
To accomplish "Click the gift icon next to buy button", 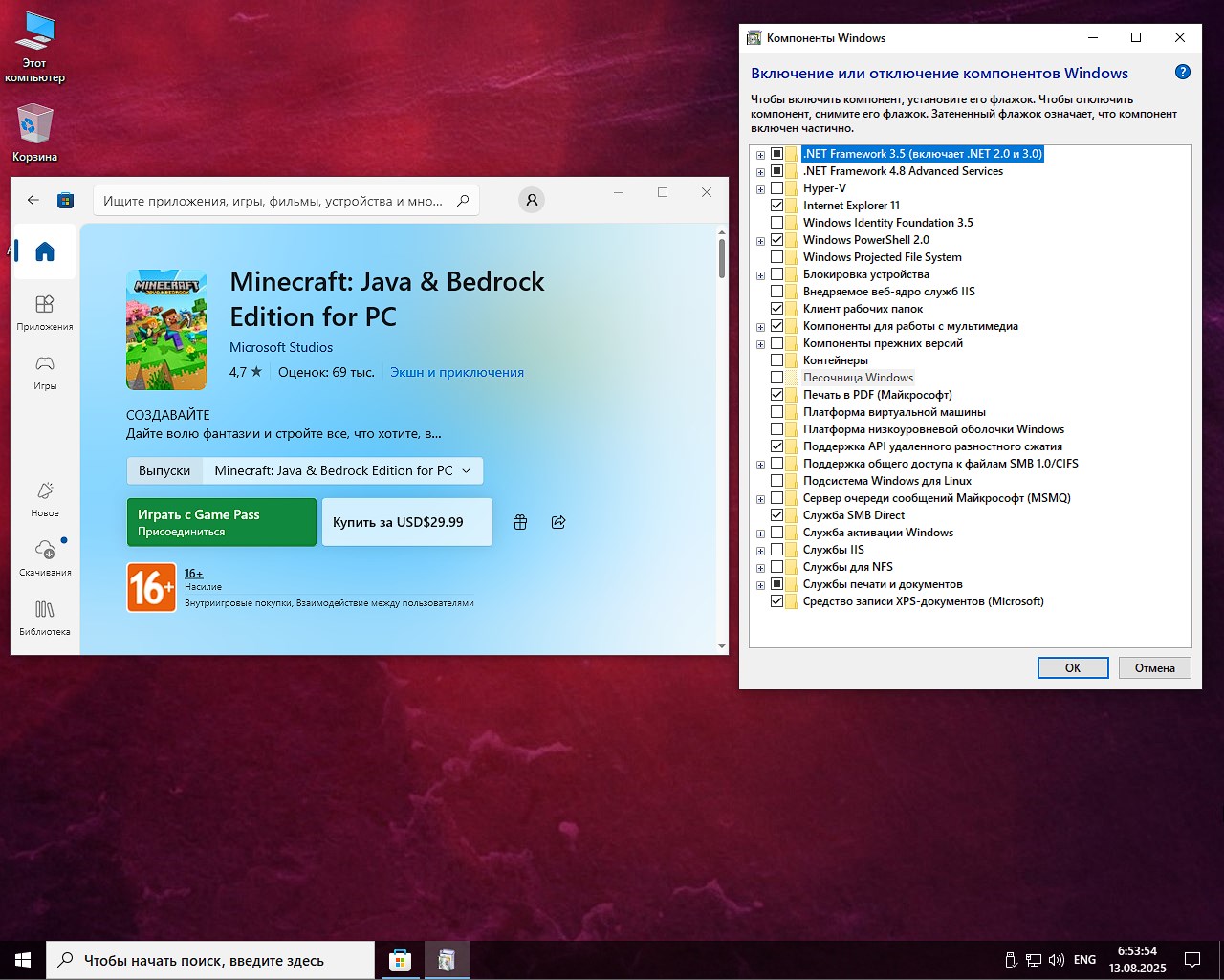I will point(520,522).
